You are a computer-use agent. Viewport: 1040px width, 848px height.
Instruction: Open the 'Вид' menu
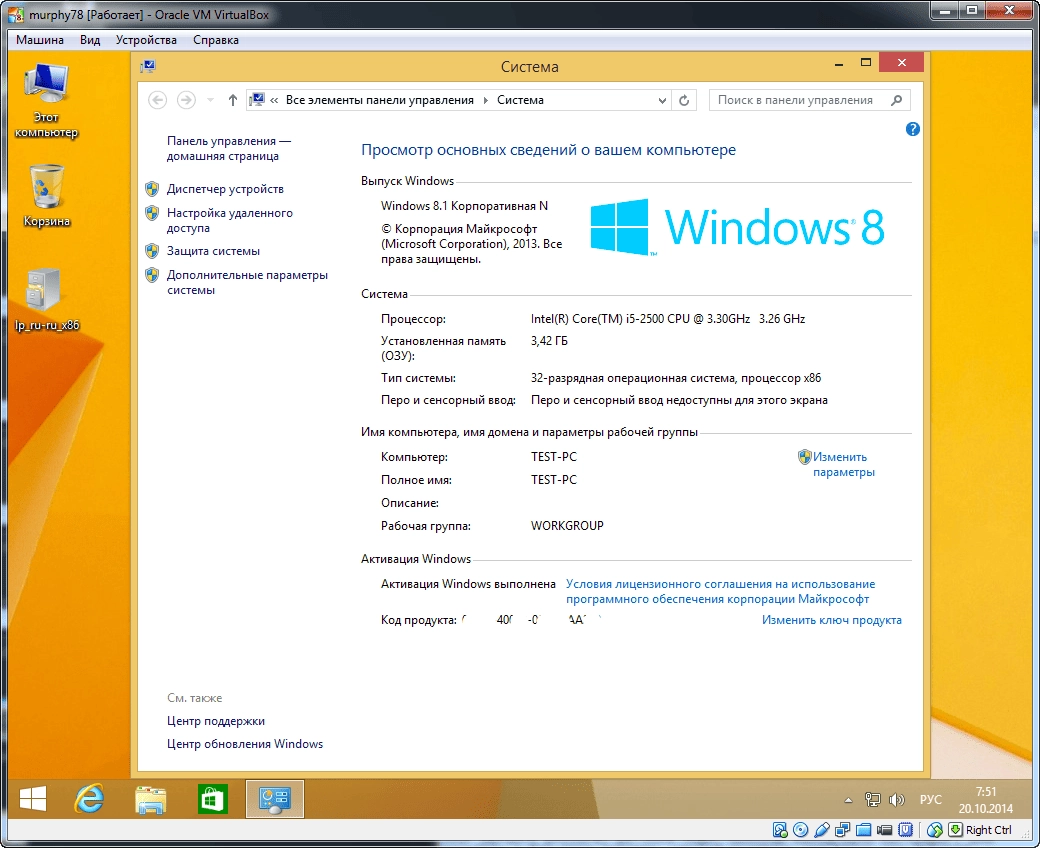(x=90, y=40)
